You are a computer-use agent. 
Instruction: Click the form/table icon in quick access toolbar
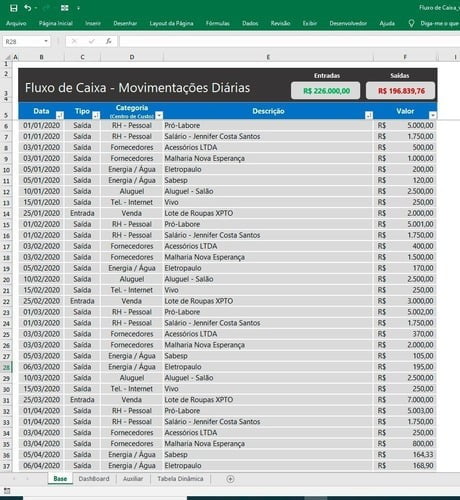click(x=65, y=8)
